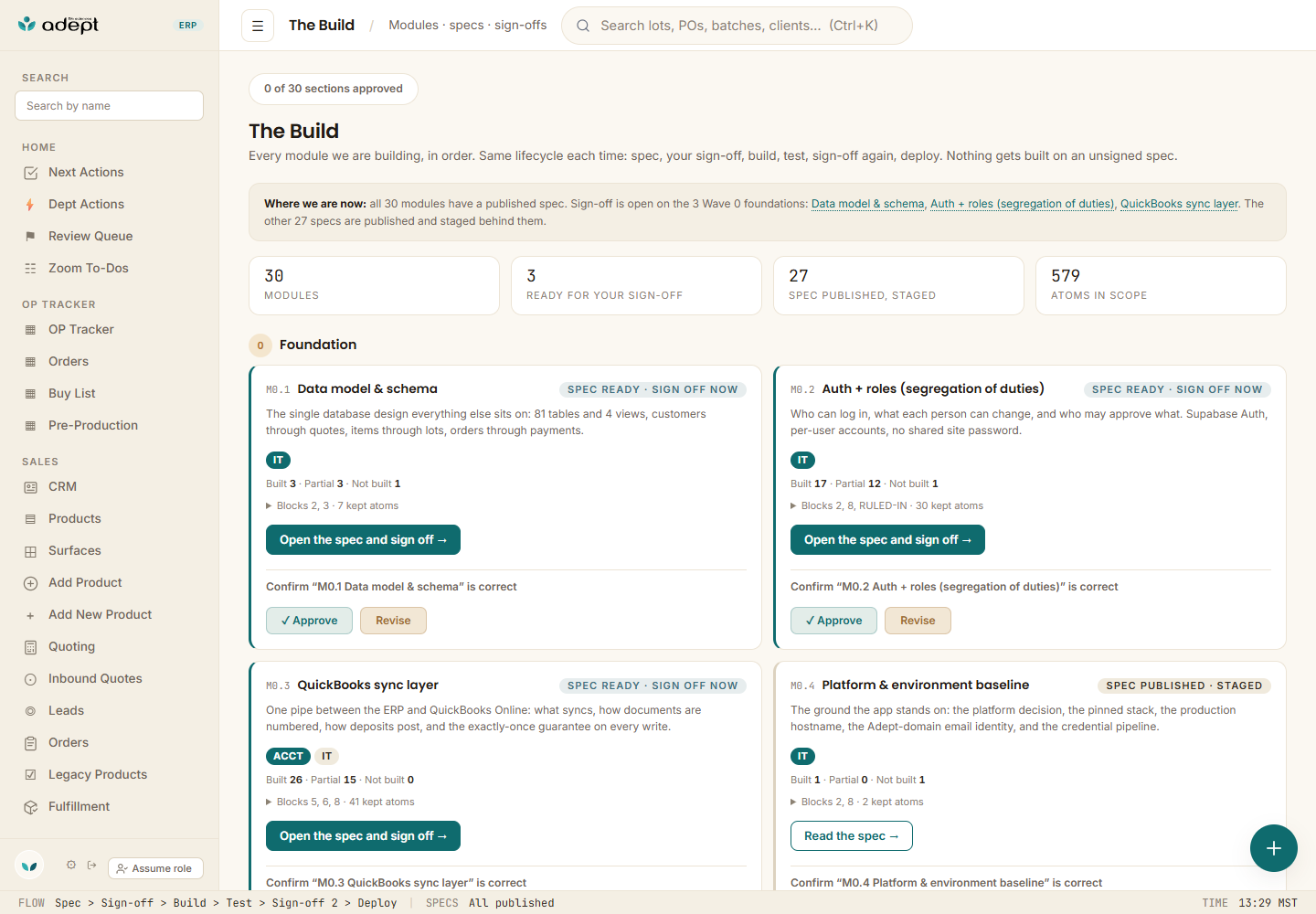Viewport: 1316px width, 914px height.
Task: Click Revise for M0.2 Auth + roles
Action: 918,621
